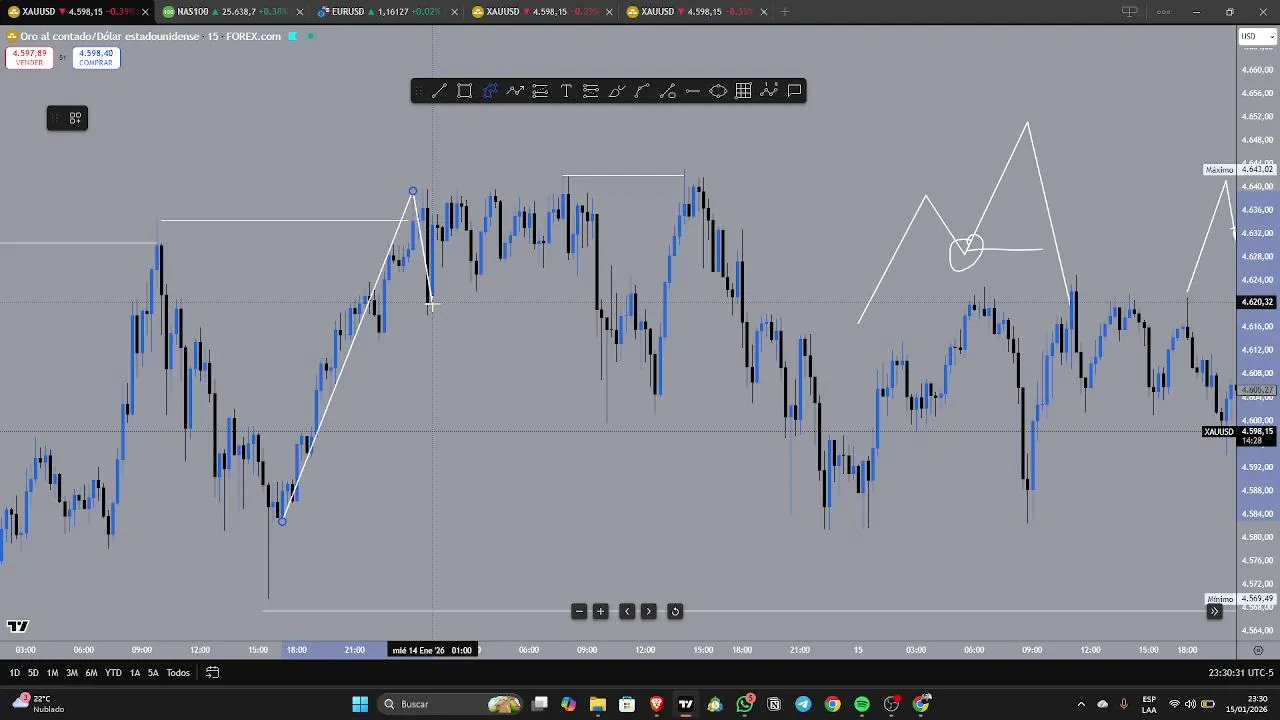Screen dimensions: 1280x720
Task: Select the 1M time range
Action: (52, 673)
